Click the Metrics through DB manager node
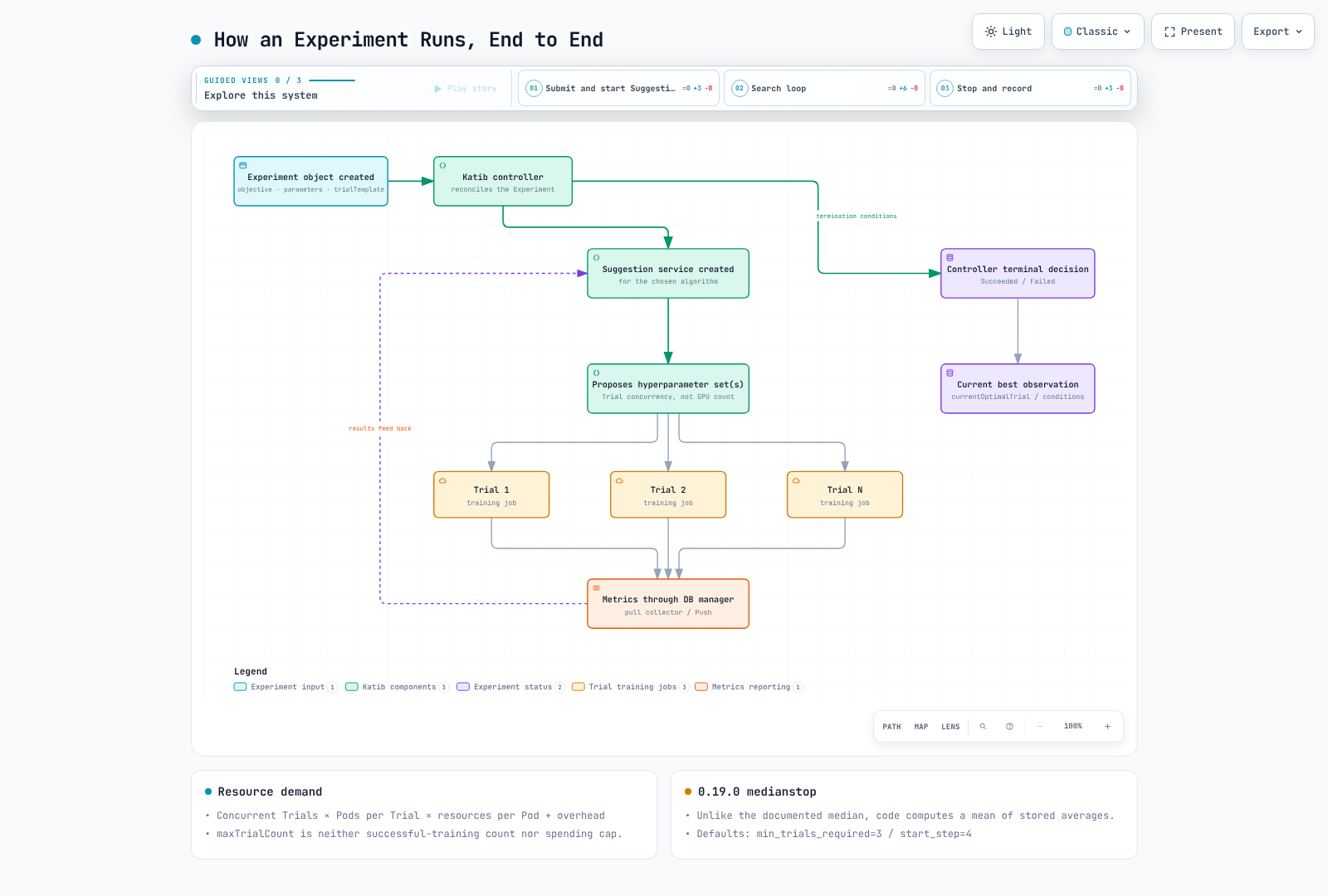This screenshot has height=896, width=1328. click(x=668, y=603)
